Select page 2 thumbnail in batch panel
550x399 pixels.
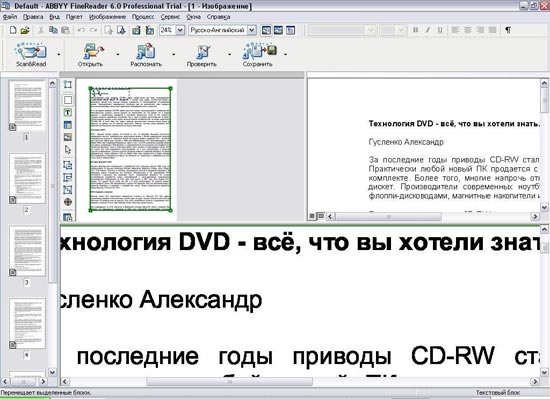tap(27, 178)
